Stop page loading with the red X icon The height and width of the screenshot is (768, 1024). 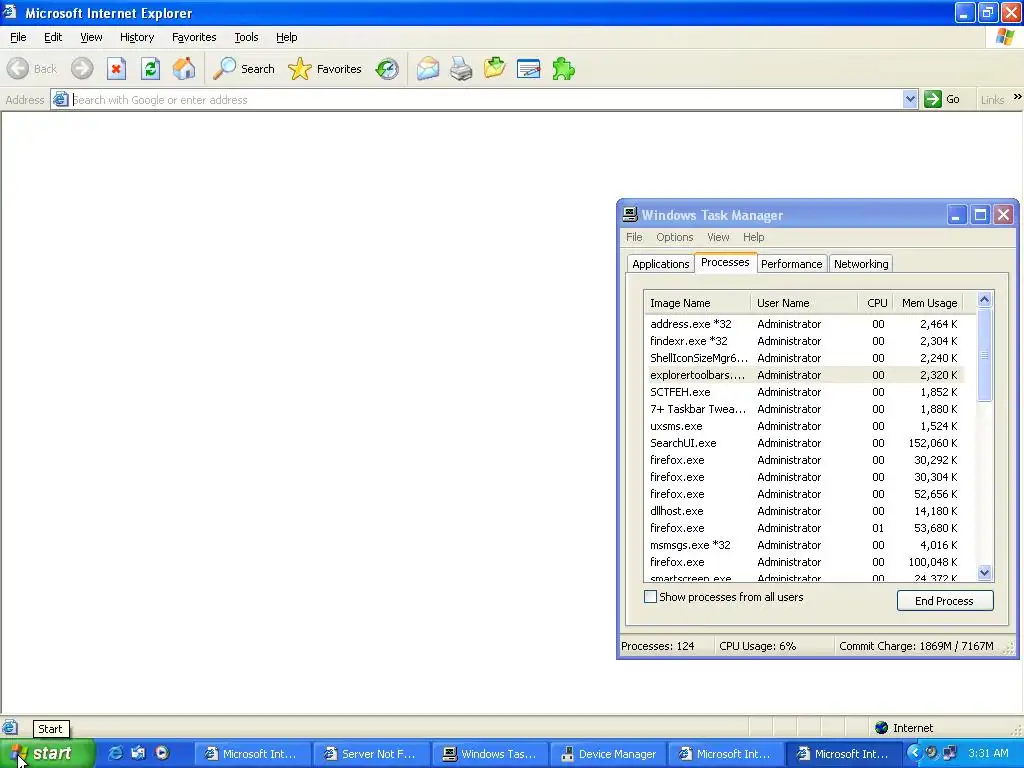tap(116, 69)
